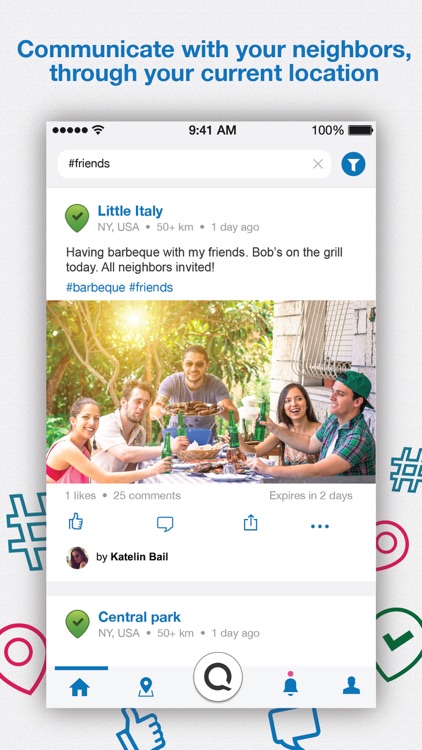Open comments on the barbeque post
Screen dimensions: 422x750
coord(165,524)
